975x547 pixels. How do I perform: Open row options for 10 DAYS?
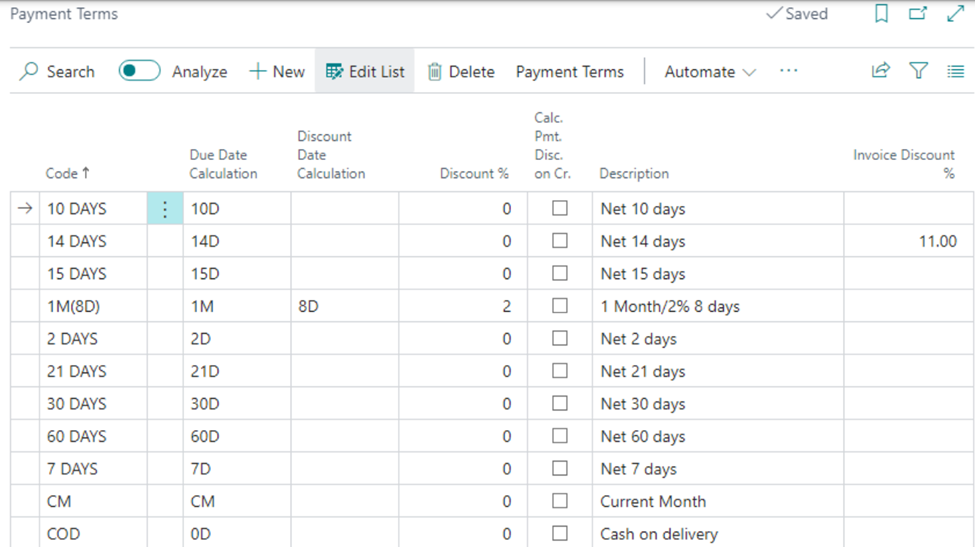coord(165,209)
